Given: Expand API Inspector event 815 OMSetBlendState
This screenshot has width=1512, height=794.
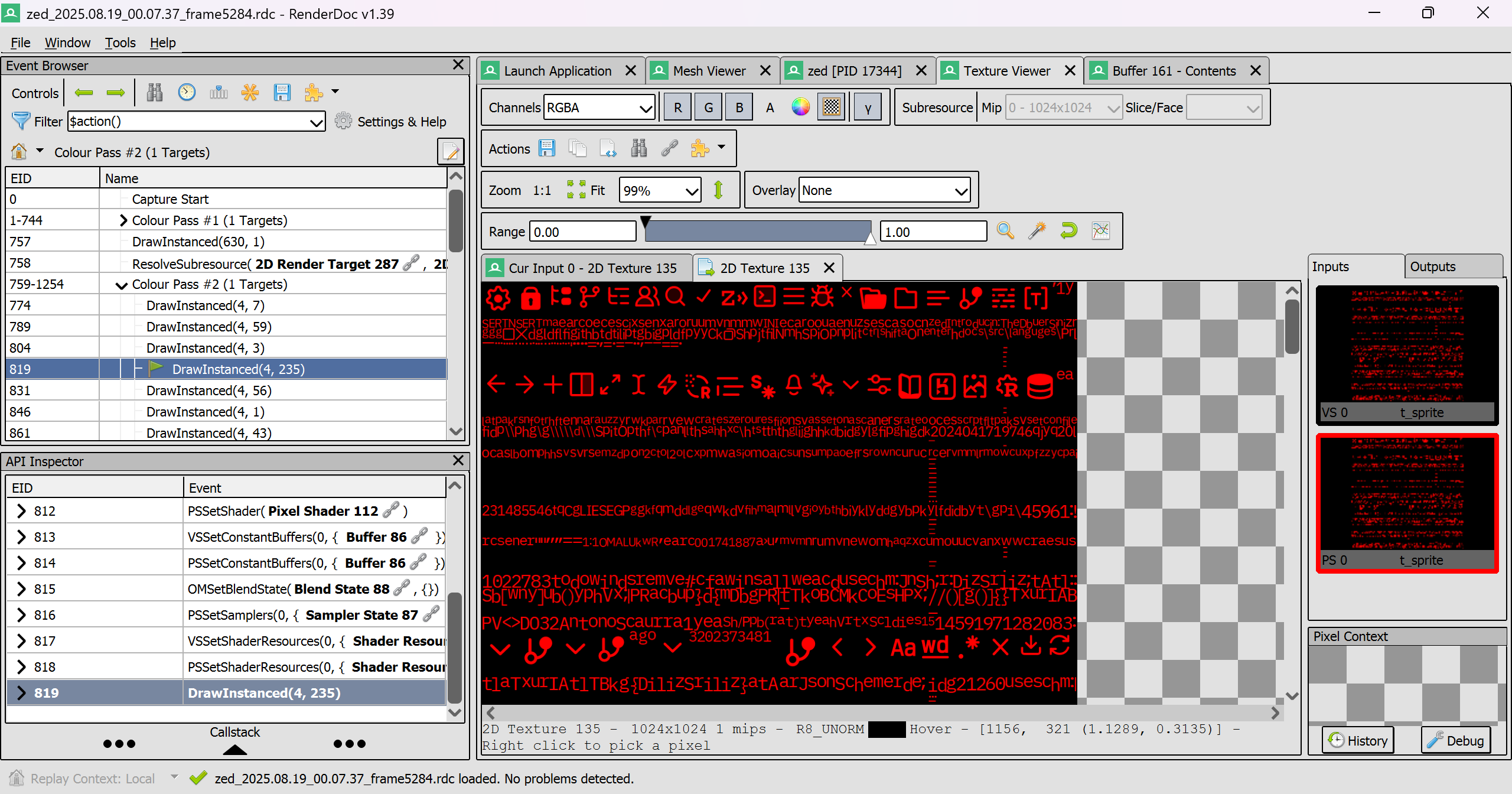Looking at the screenshot, I should pyautogui.click(x=22, y=588).
